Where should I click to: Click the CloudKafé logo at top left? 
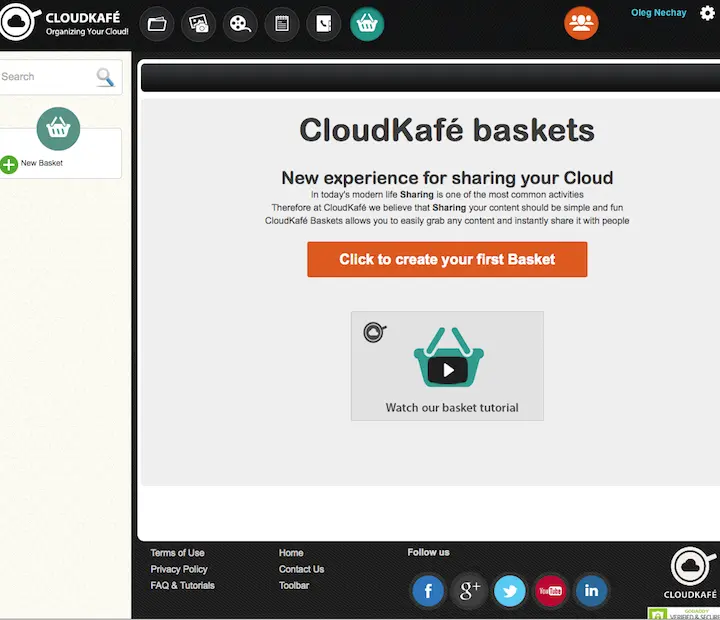tap(64, 22)
